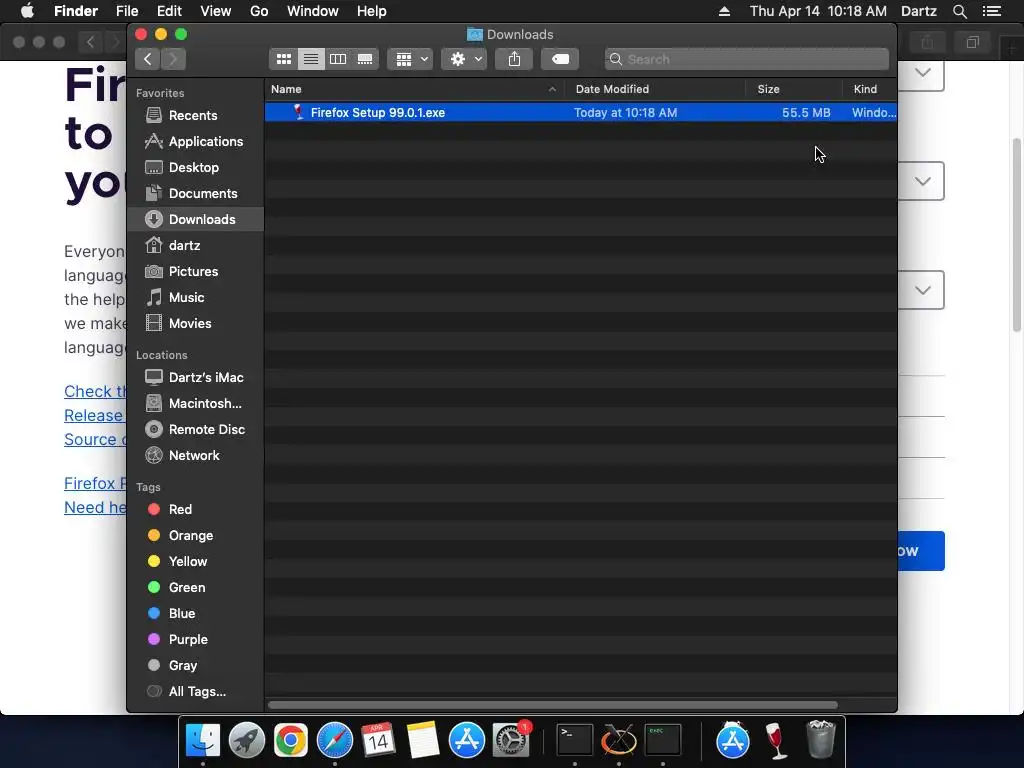This screenshot has width=1024, height=768.
Task: Open Calendar from the Dock
Action: (x=378, y=740)
